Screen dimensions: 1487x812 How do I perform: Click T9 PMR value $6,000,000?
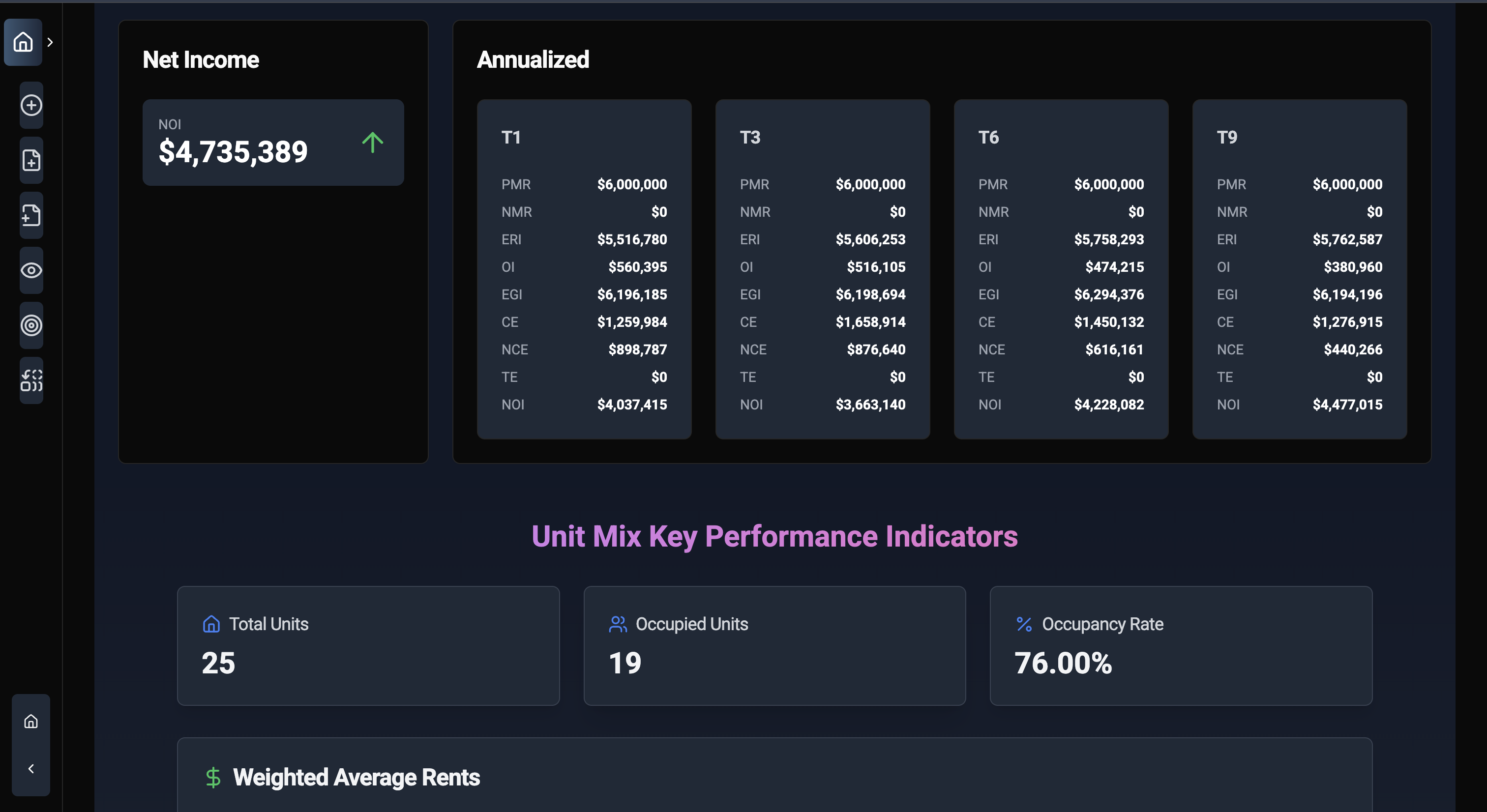point(1347,185)
